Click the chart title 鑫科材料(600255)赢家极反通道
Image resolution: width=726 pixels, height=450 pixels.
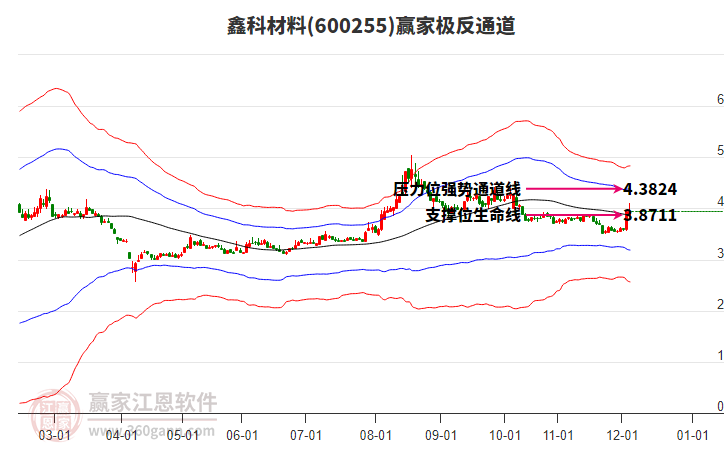[371, 26]
